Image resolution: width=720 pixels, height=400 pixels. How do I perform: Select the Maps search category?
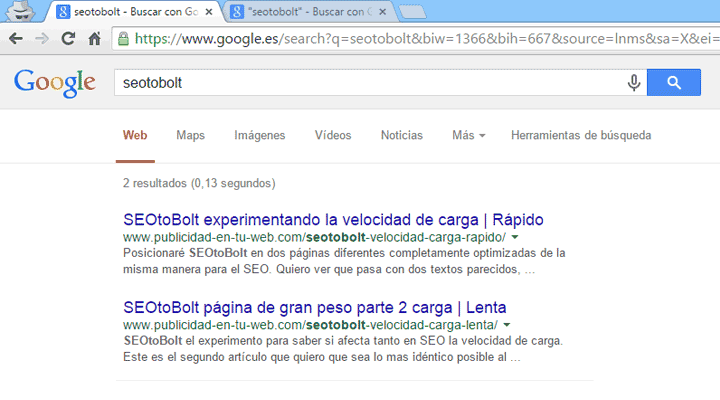point(190,135)
